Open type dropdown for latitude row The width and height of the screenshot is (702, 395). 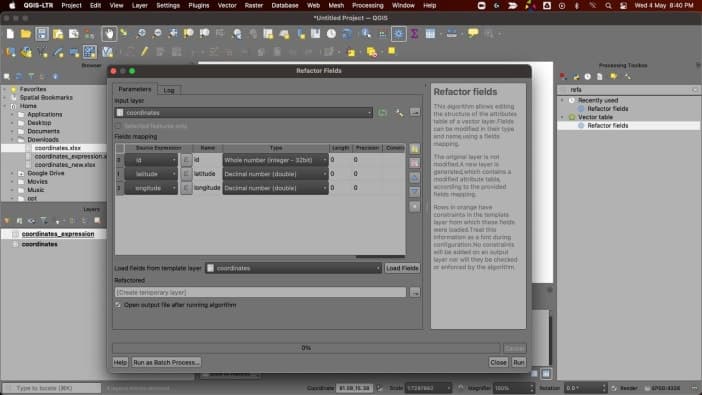coord(275,174)
